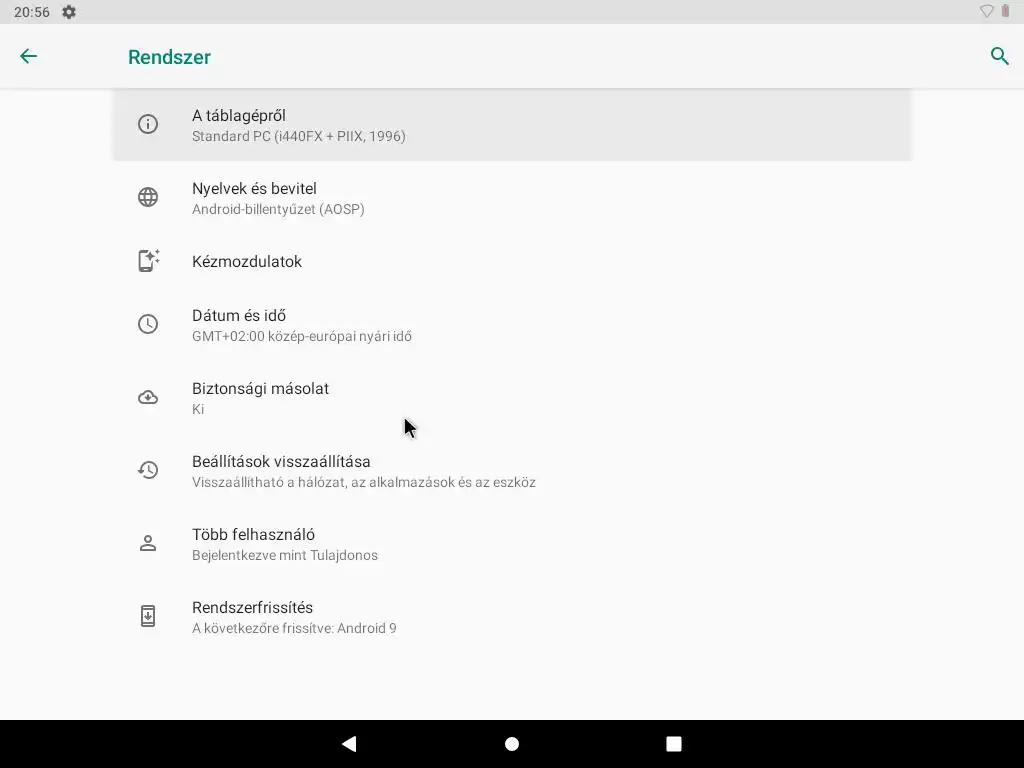This screenshot has width=1024, height=768.
Task: Click the info icon beside A táblagépről
Action: tap(148, 124)
